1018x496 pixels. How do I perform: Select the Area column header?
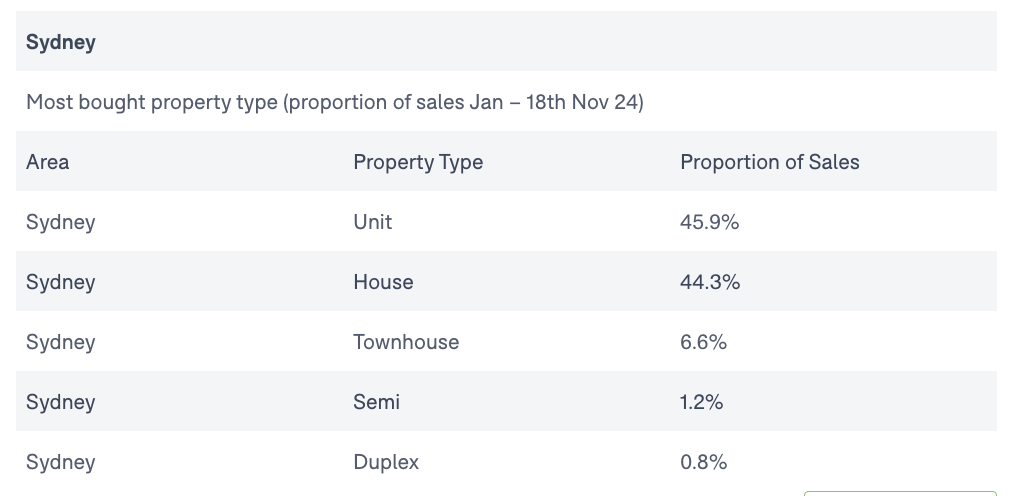48,162
